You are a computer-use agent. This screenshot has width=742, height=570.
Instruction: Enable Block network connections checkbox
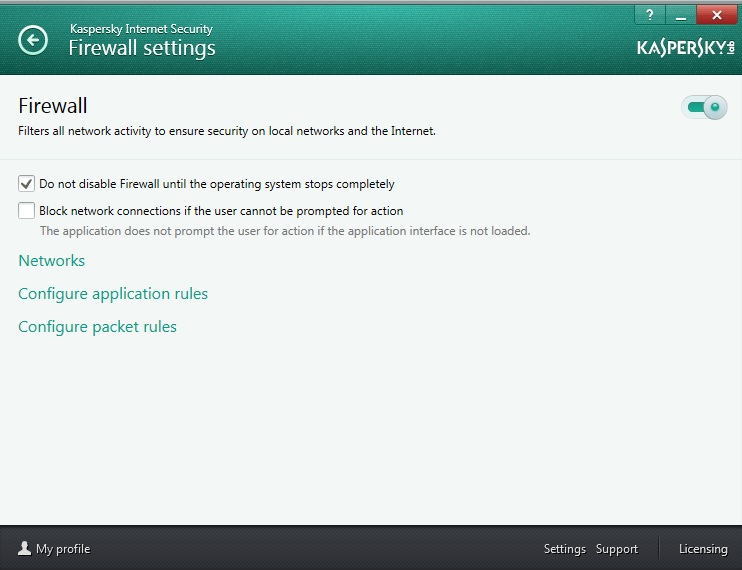26,210
